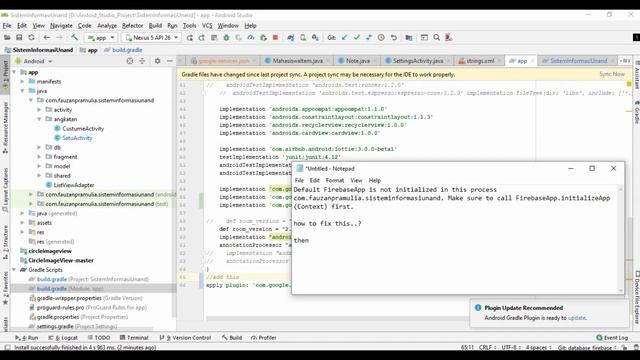640x360 pixels.
Task: Navigate back with the left arrow icon
Action: pos(47,38)
